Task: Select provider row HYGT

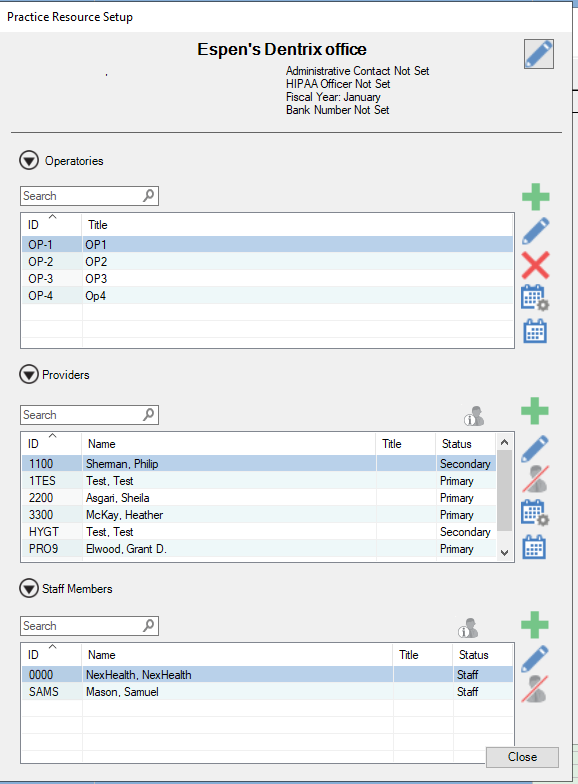Action: tap(259, 532)
